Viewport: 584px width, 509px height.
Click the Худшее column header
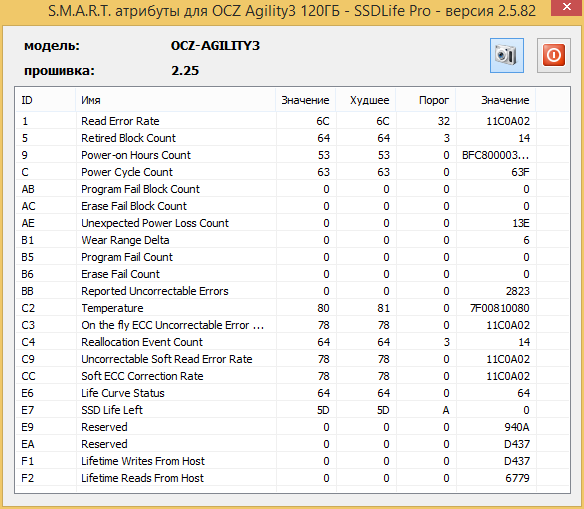tap(366, 100)
